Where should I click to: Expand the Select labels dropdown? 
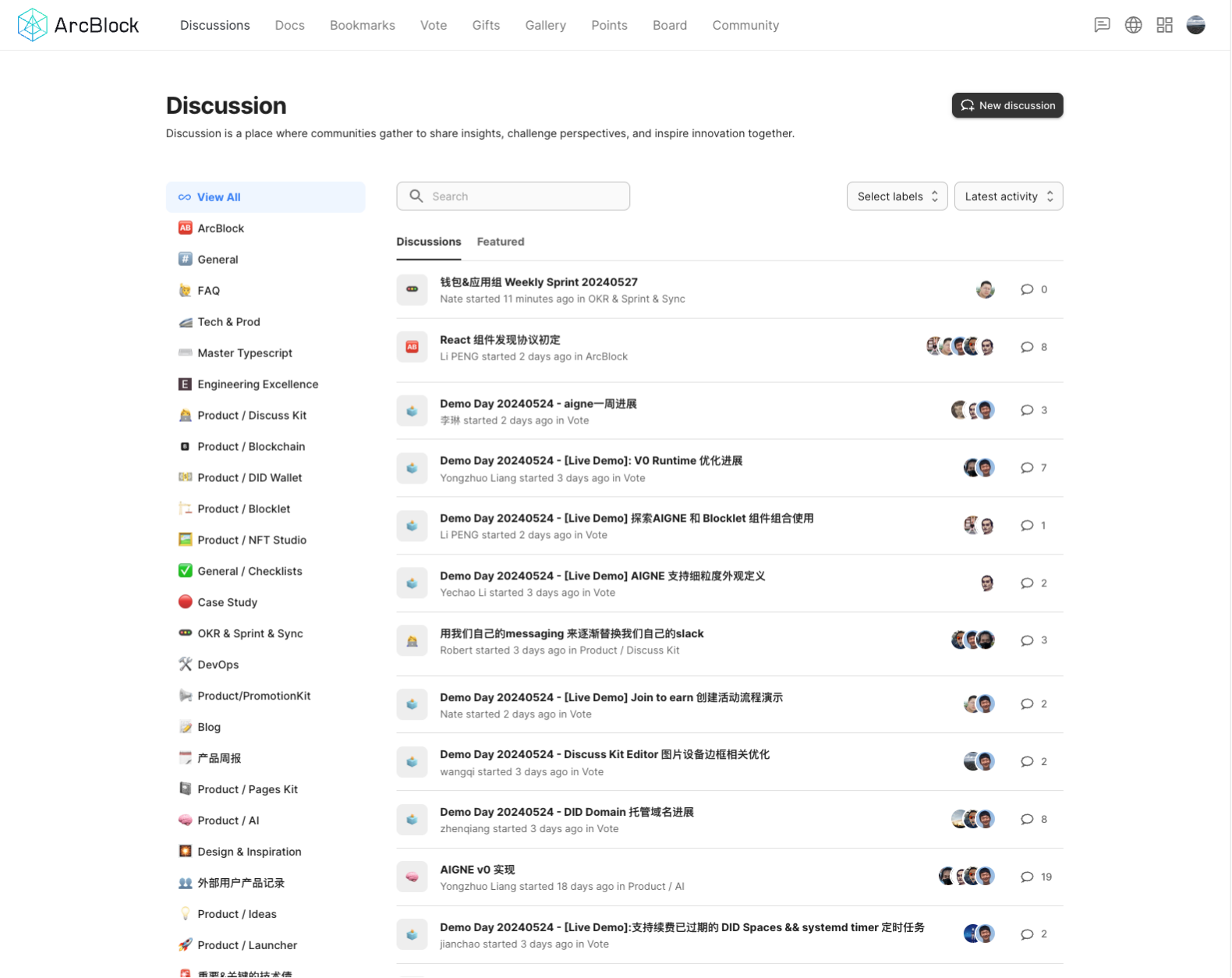897,197
